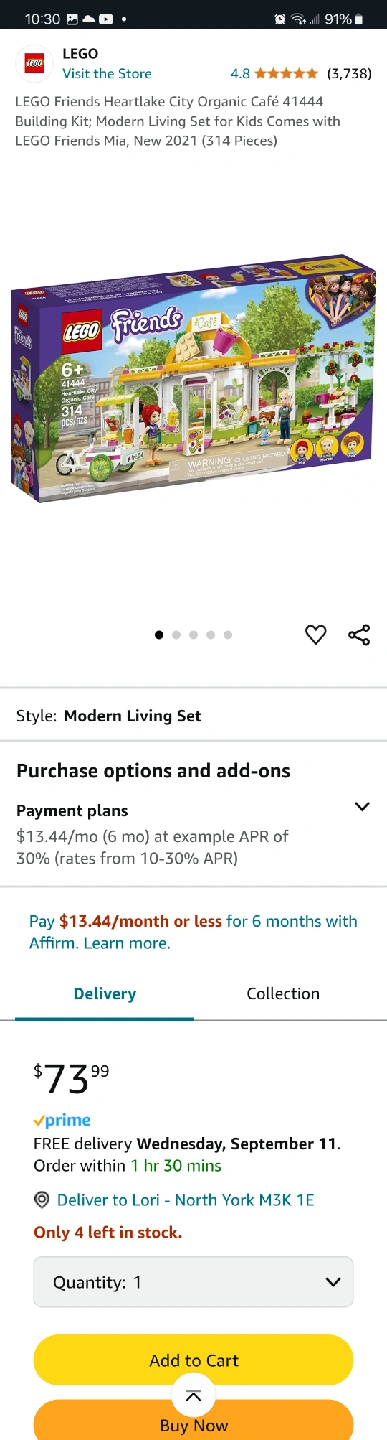Open the Quantity dropdown

[x=193, y=1282]
